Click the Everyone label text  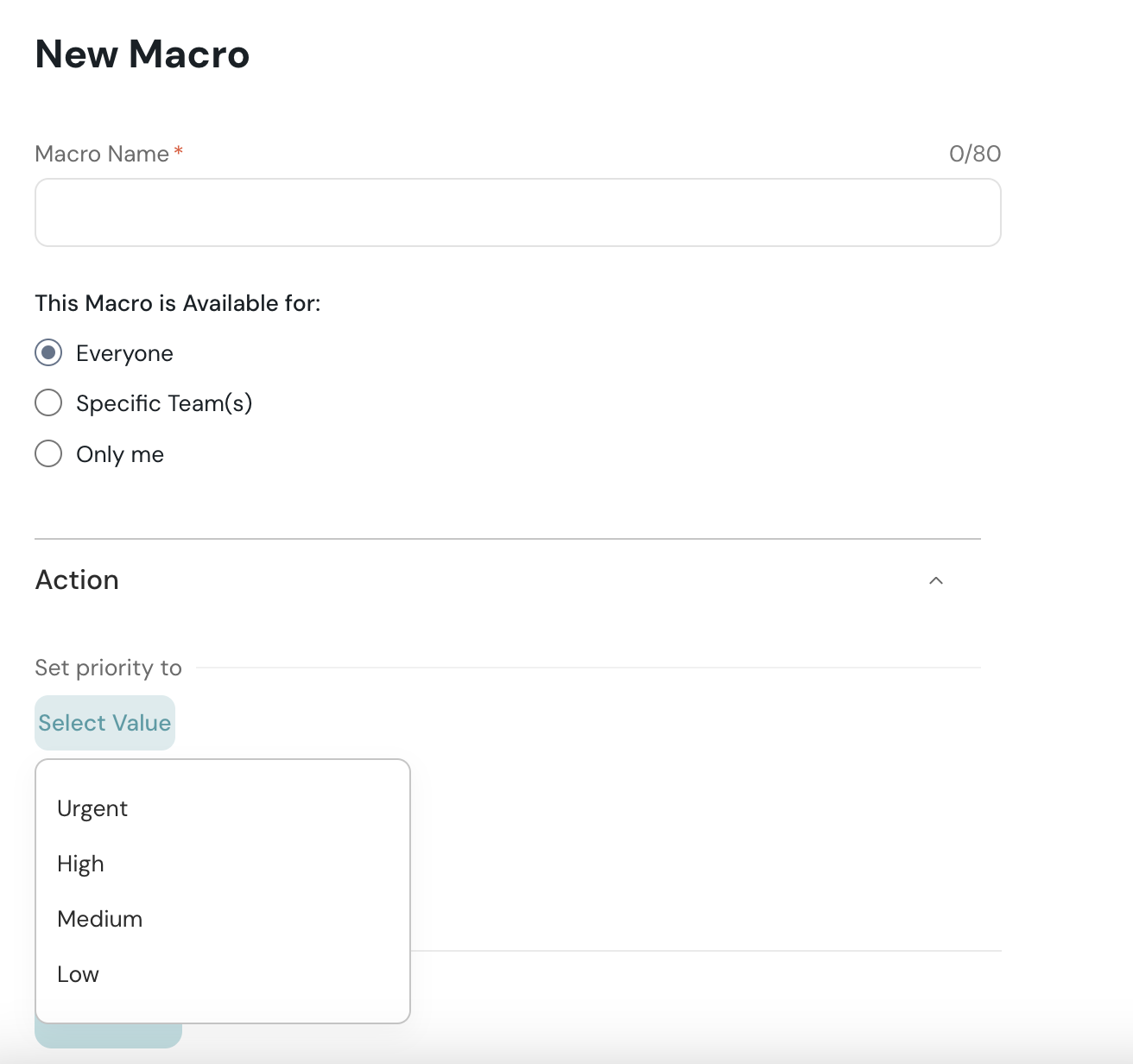(x=124, y=353)
